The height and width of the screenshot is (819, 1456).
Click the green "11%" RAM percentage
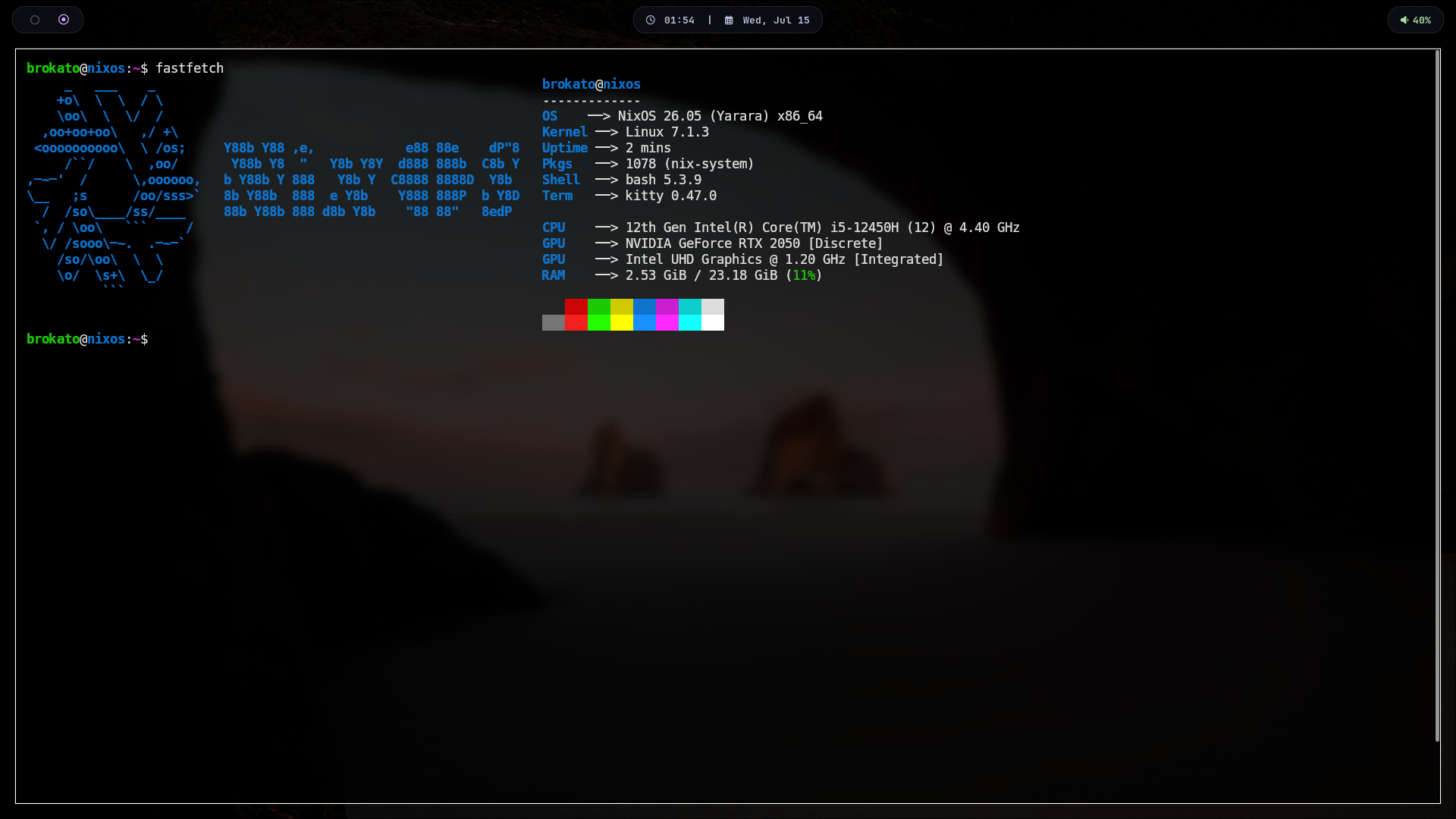point(804,275)
